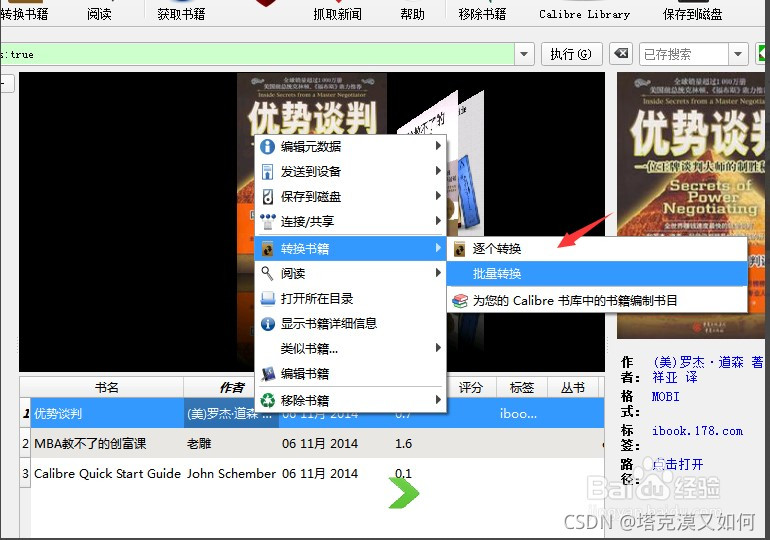Viewport: 770px width, 540px height.
Task: Click the catalog books icon in submenu
Action: [460, 300]
